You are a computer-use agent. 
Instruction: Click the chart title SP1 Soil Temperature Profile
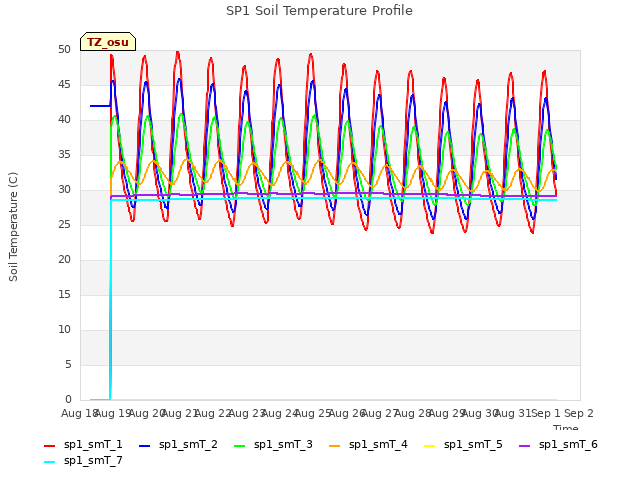[x=319, y=11]
